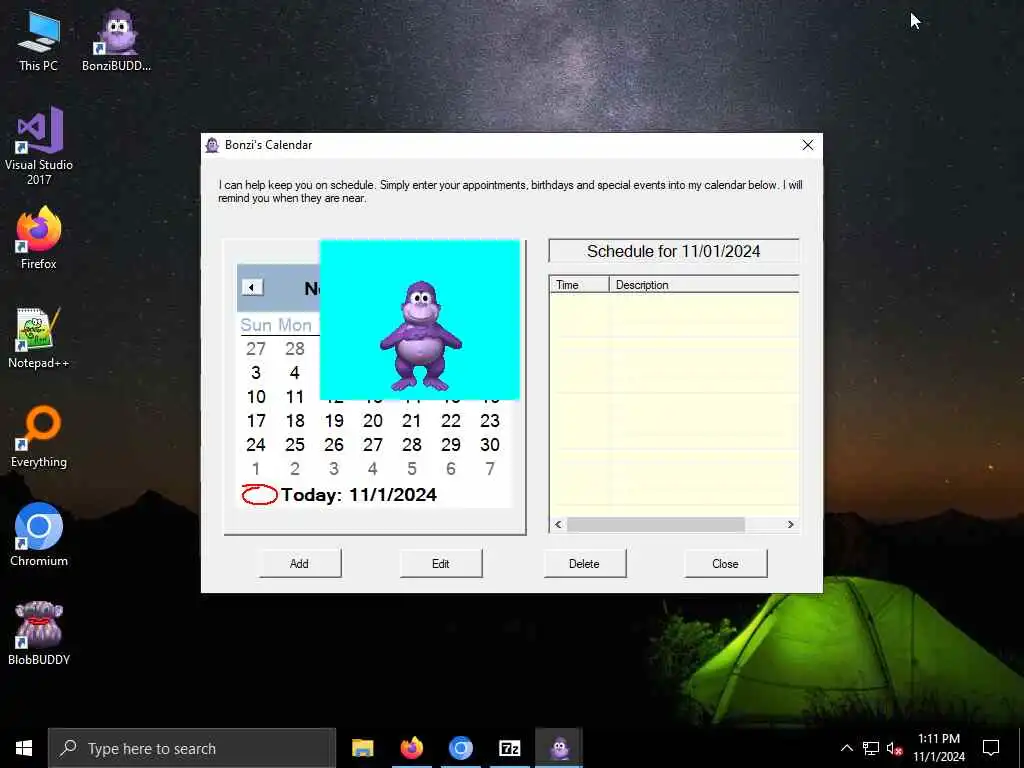Click the Schedule for 11/01/2024 header
Image resolution: width=1024 pixels, height=768 pixels.
674,251
